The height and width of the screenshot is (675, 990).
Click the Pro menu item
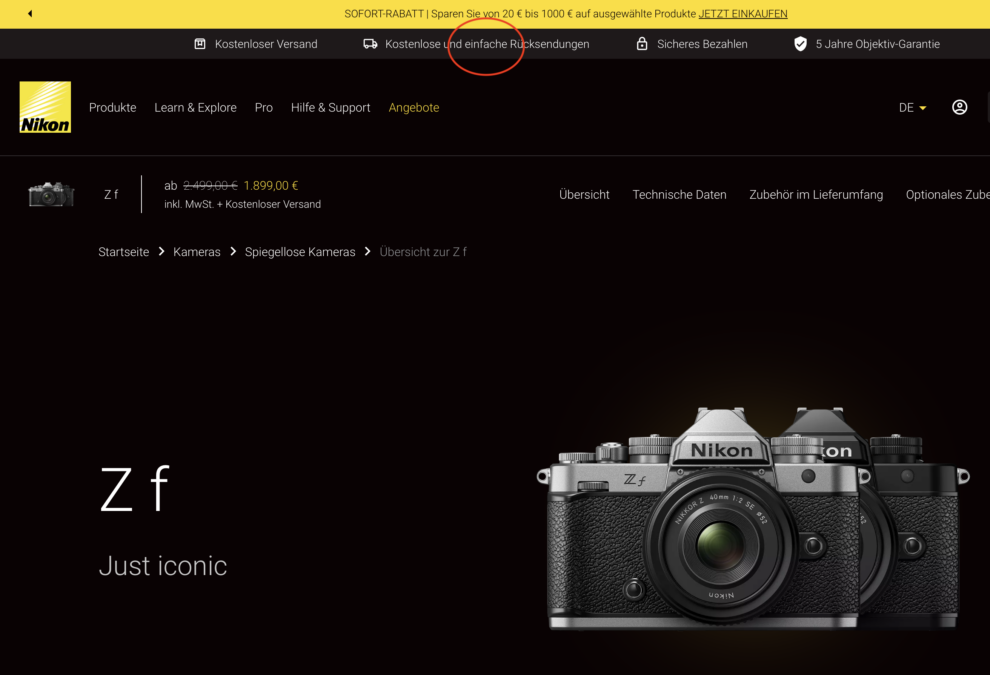pyautogui.click(x=263, y=108)
